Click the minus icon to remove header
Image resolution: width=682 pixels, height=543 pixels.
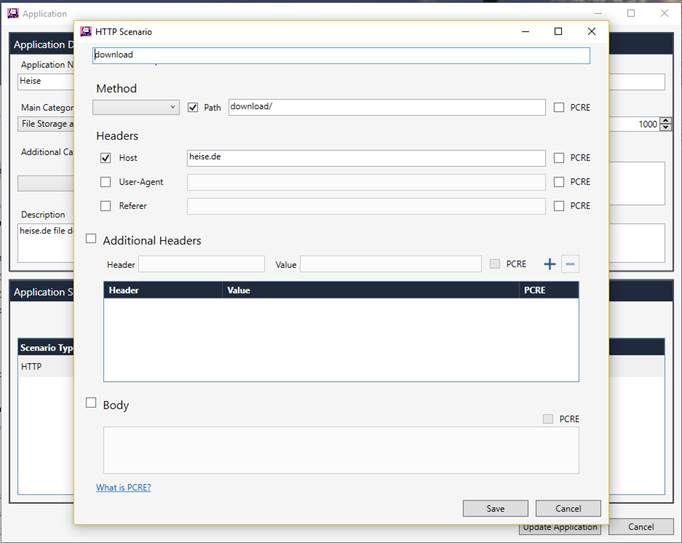[570, 264]
